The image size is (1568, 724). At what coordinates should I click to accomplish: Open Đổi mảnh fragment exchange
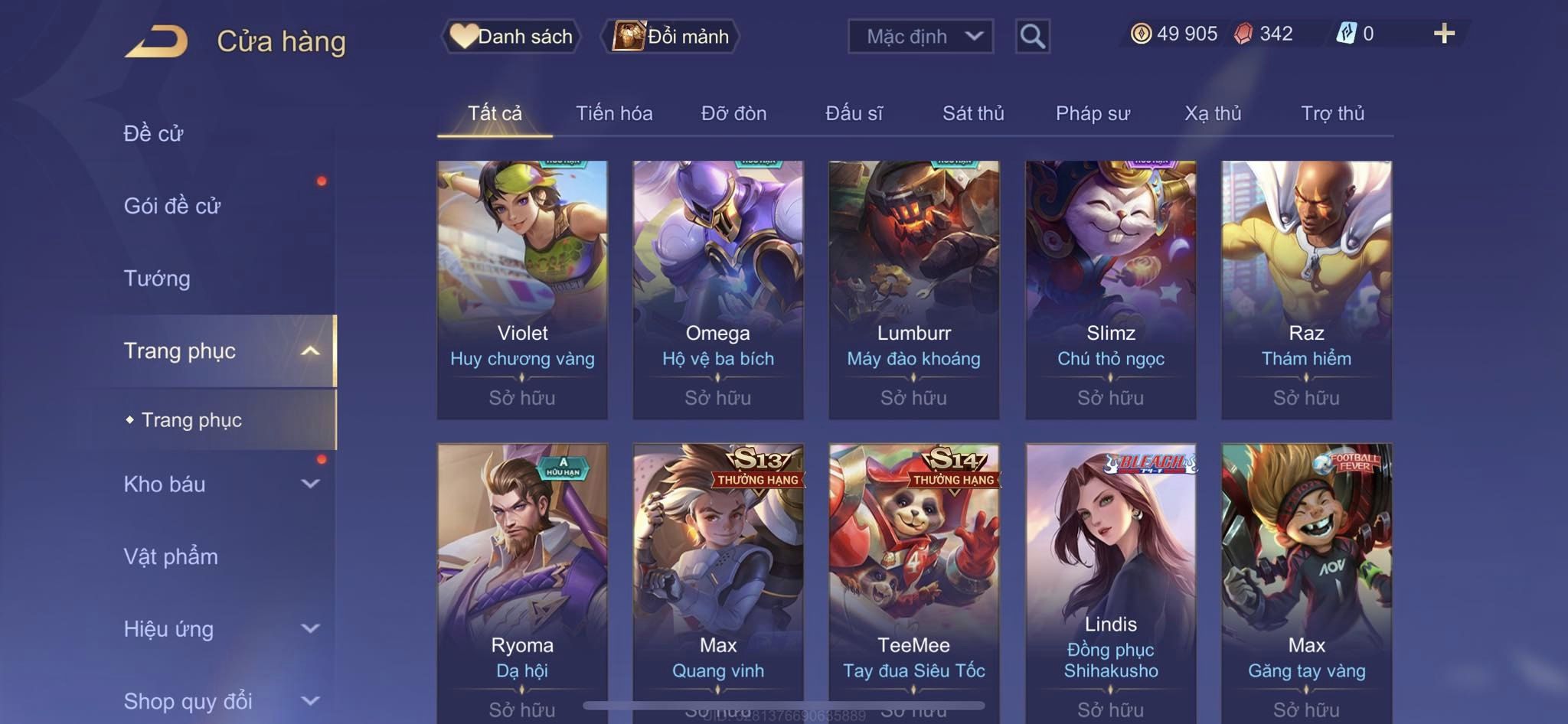(x=671, y=36)
